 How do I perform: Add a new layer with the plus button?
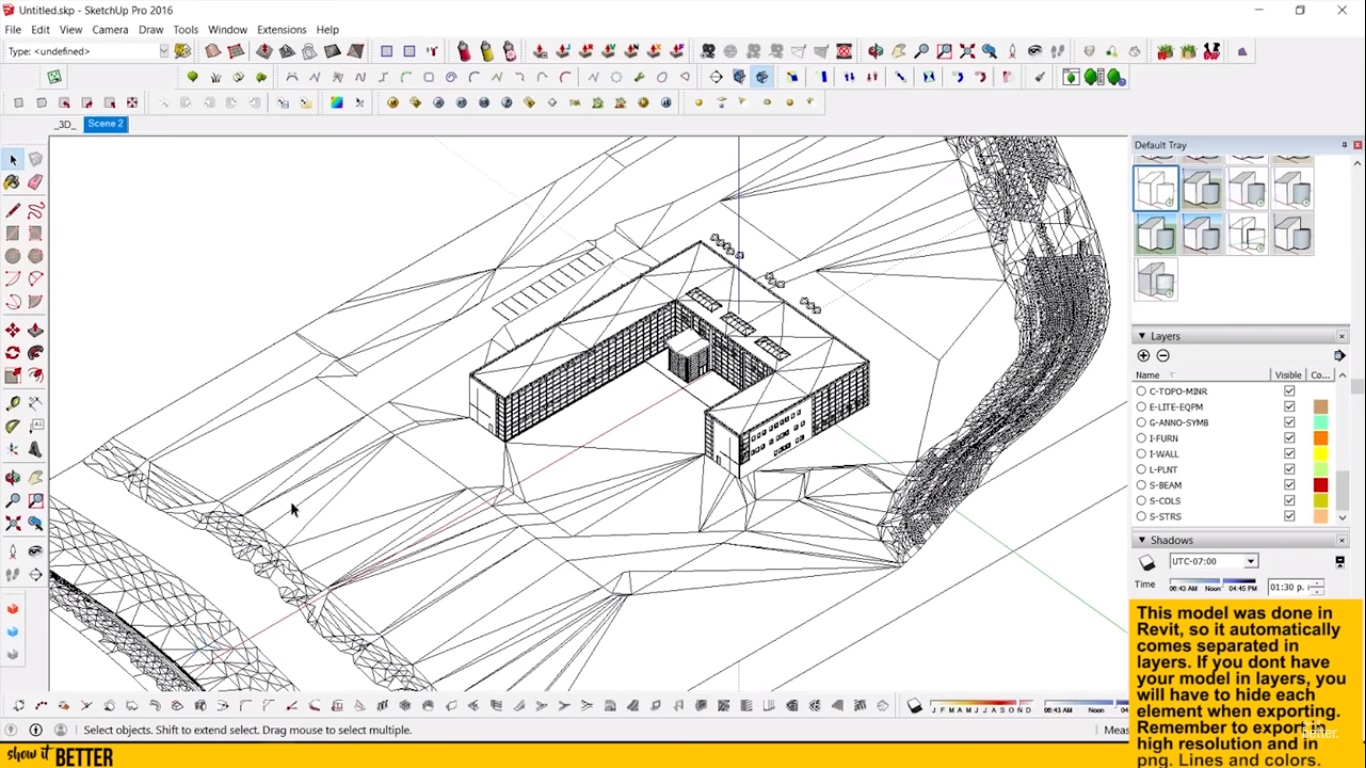click(1143, 355)
